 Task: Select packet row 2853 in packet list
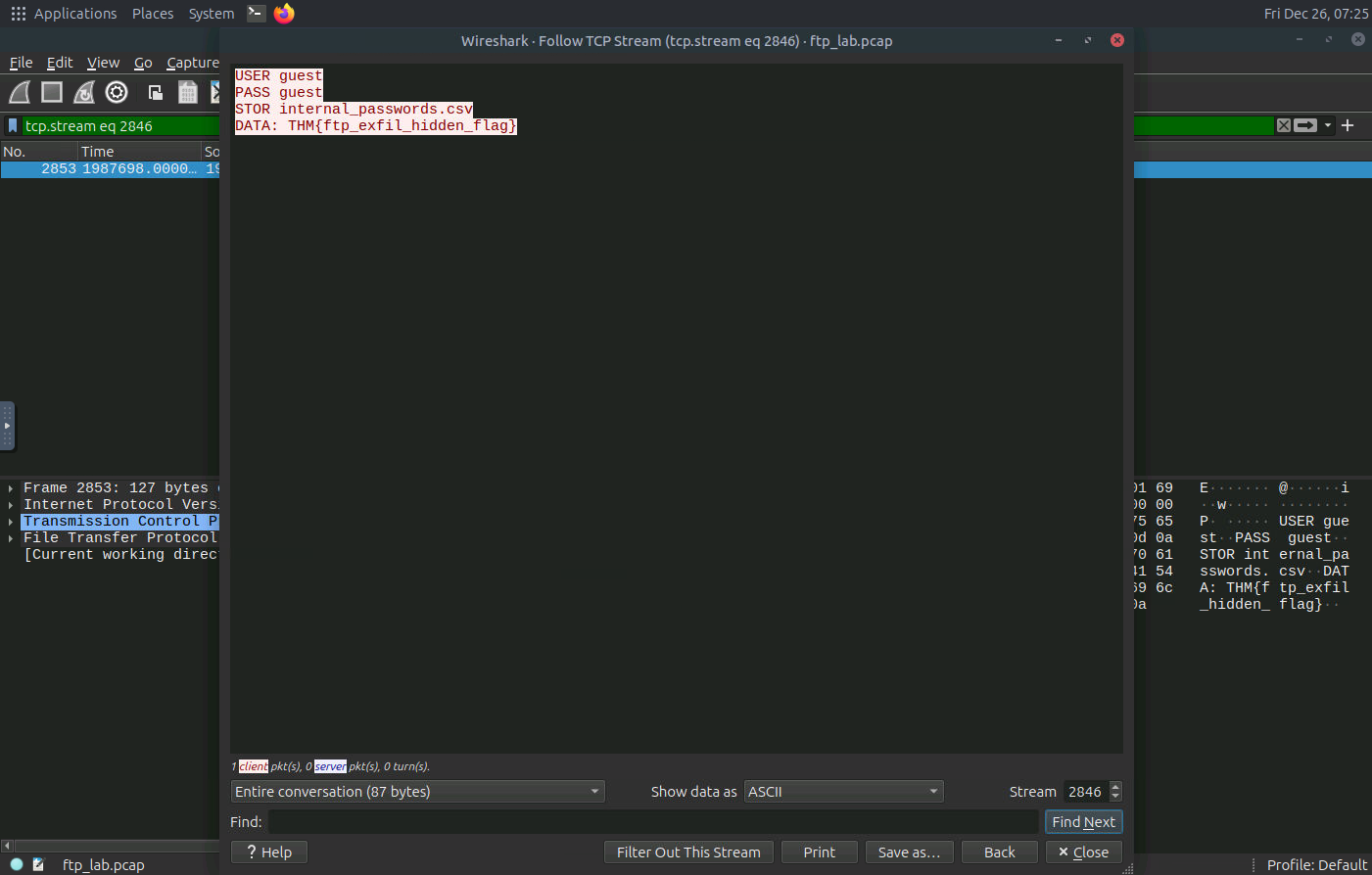[110, 168]
